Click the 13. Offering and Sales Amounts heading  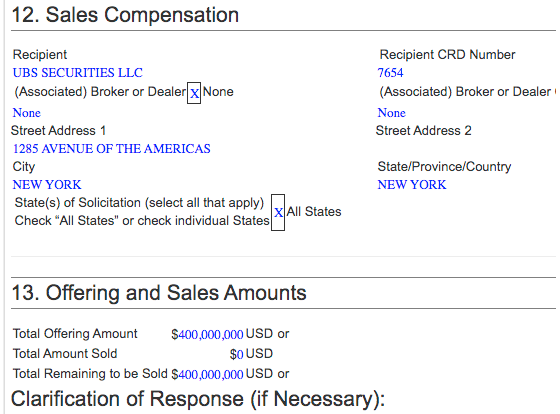159,293
